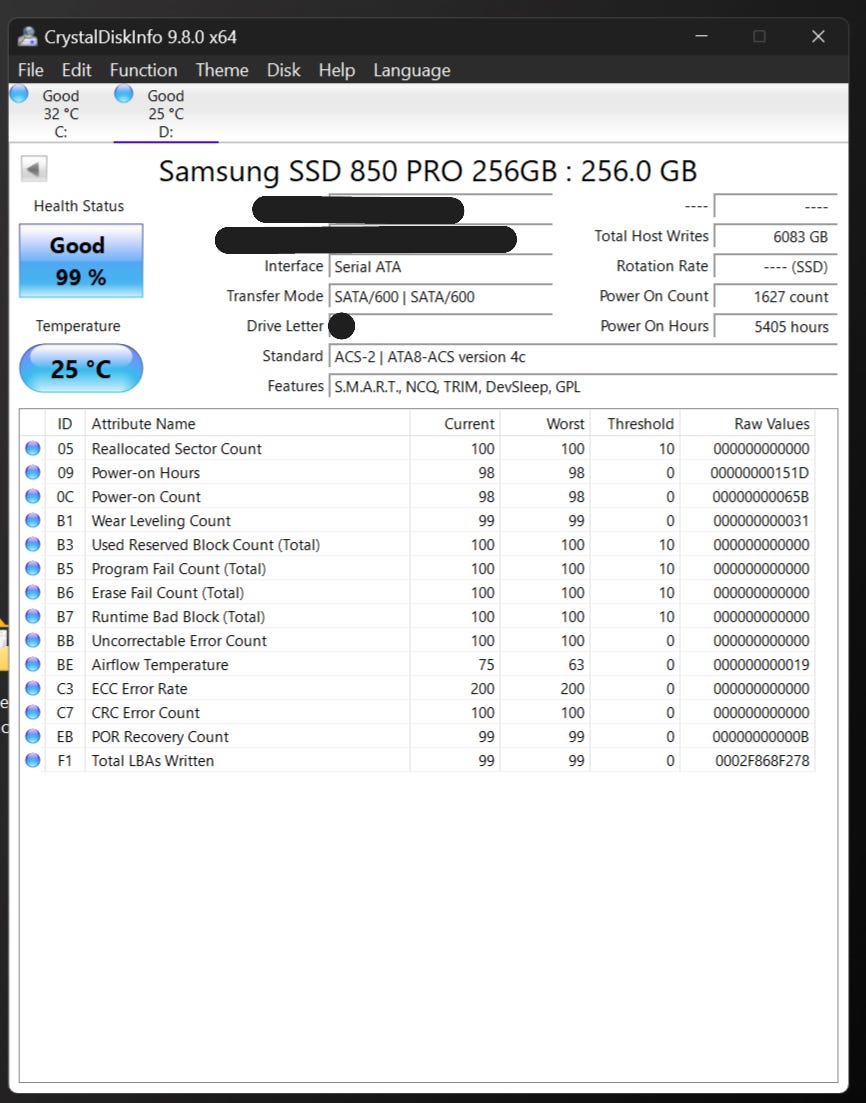Click status orb for Program Fail Count
Image resolution: width=866 pixels, height=1103 pixels.
32,568
